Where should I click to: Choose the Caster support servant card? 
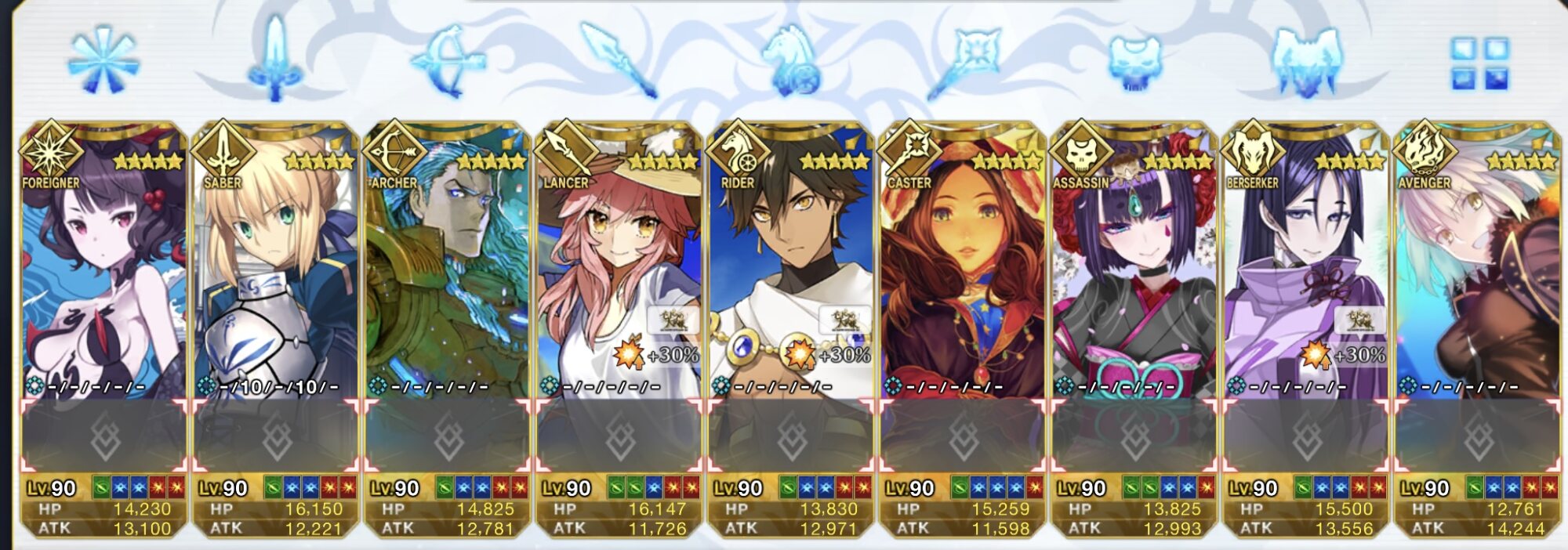pyautogui.click(x=962, y=329)
